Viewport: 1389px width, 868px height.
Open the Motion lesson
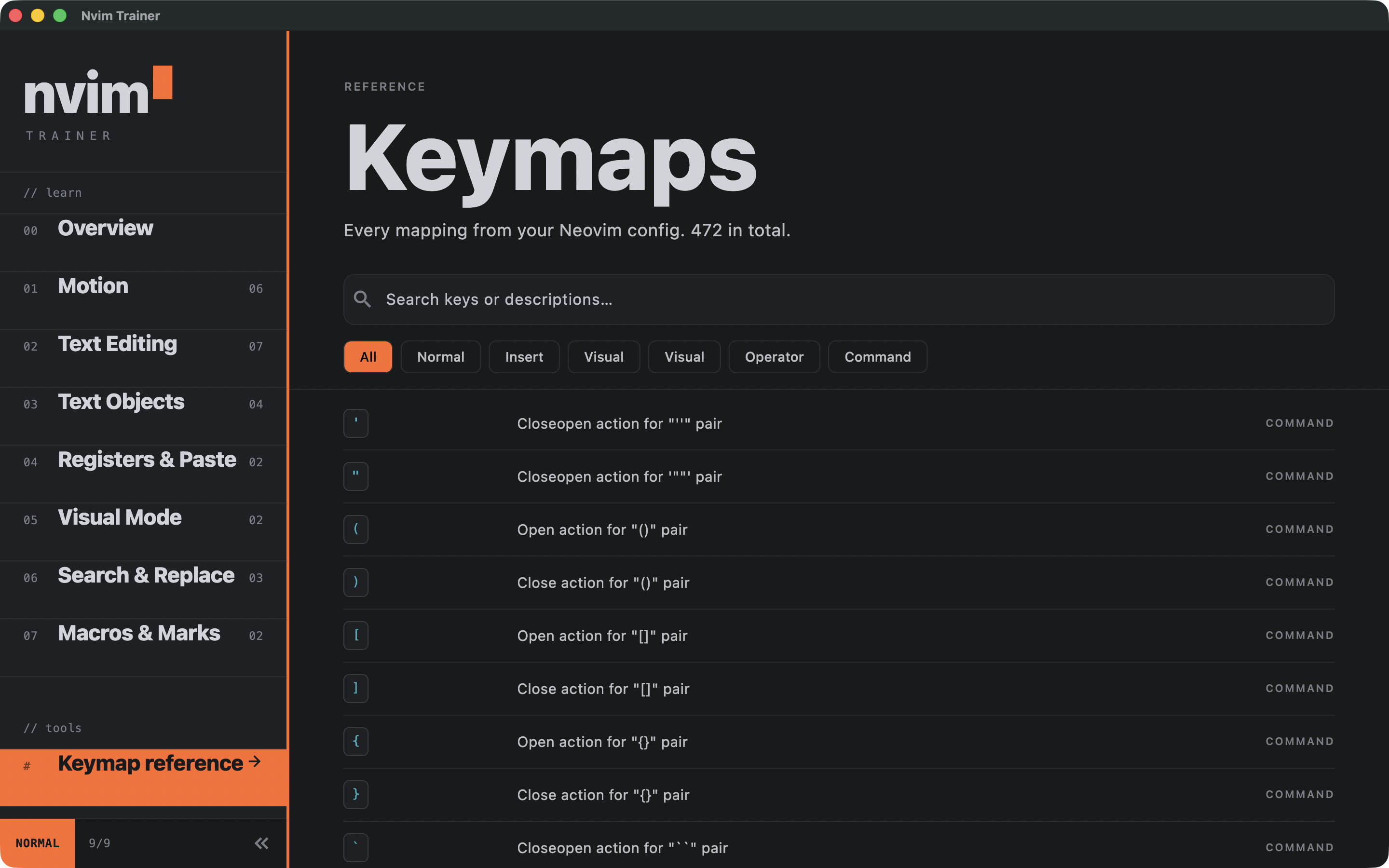143,300
